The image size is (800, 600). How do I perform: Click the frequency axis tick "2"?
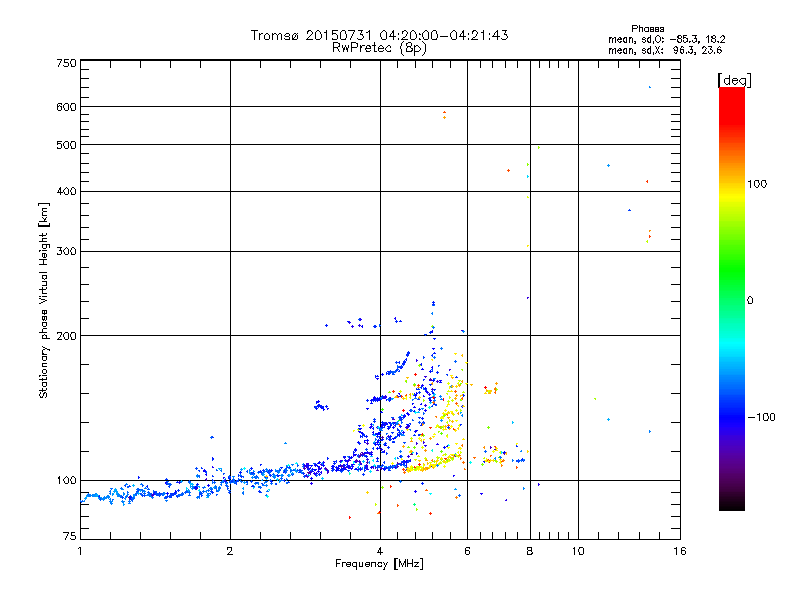coord(230,551)
